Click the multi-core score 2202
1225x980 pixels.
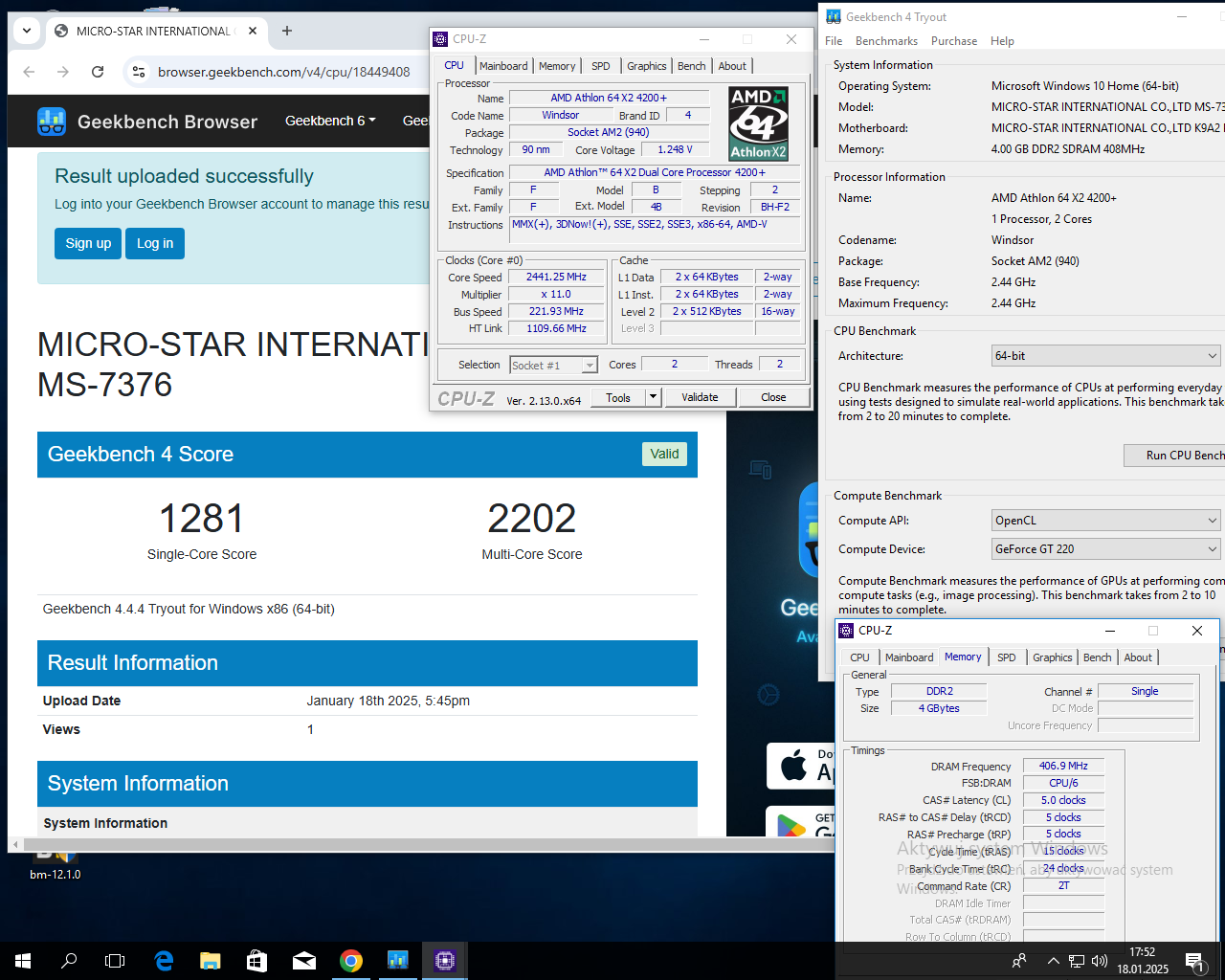point(532,519)
